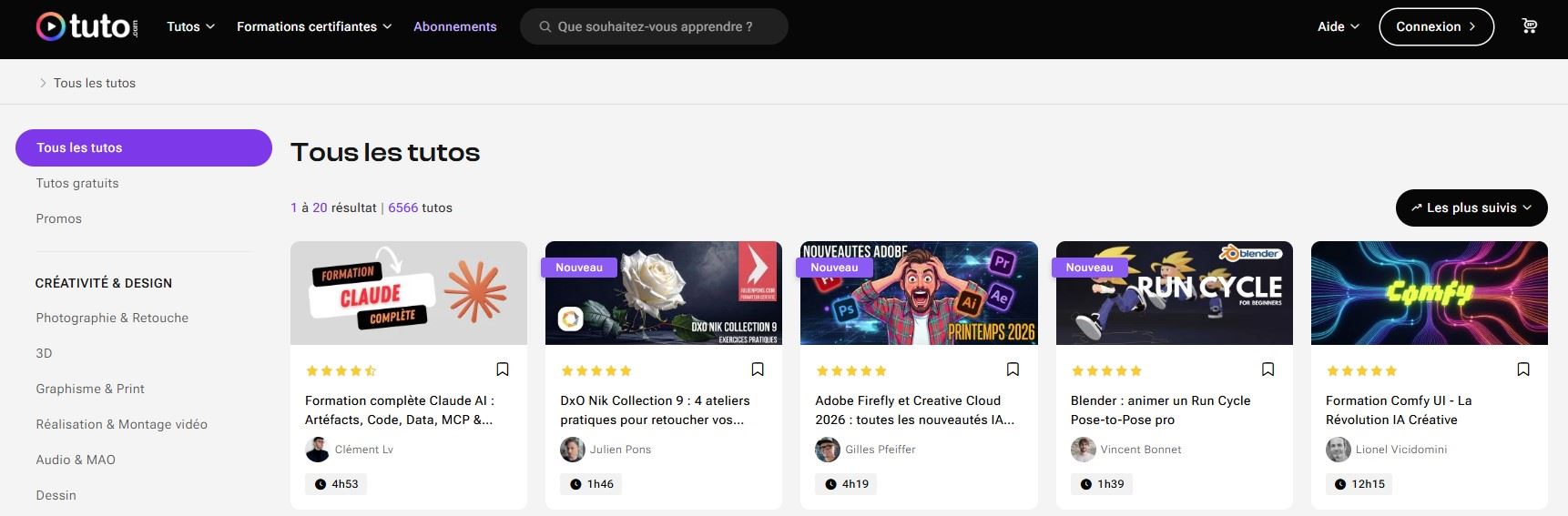1568x516 pixels.
Task: Open the Aide dropdown
Action: 1339,26
